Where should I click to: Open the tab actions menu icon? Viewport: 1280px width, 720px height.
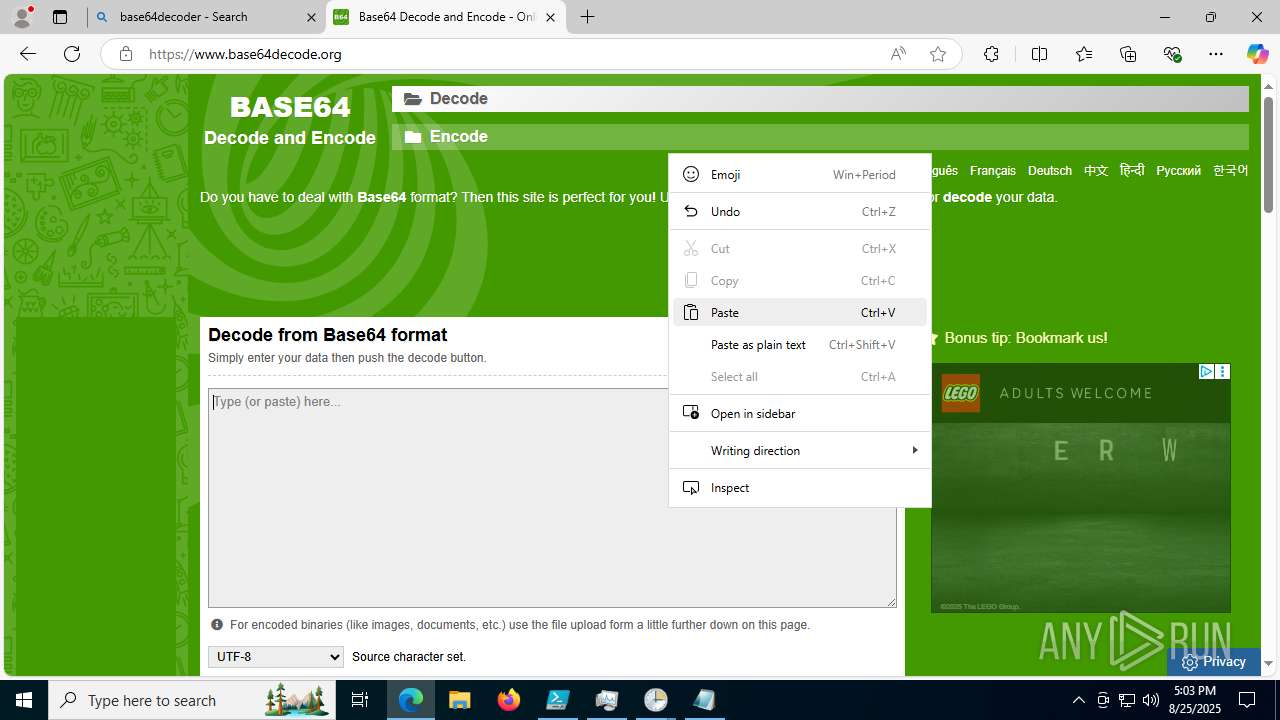click(60, 17)
